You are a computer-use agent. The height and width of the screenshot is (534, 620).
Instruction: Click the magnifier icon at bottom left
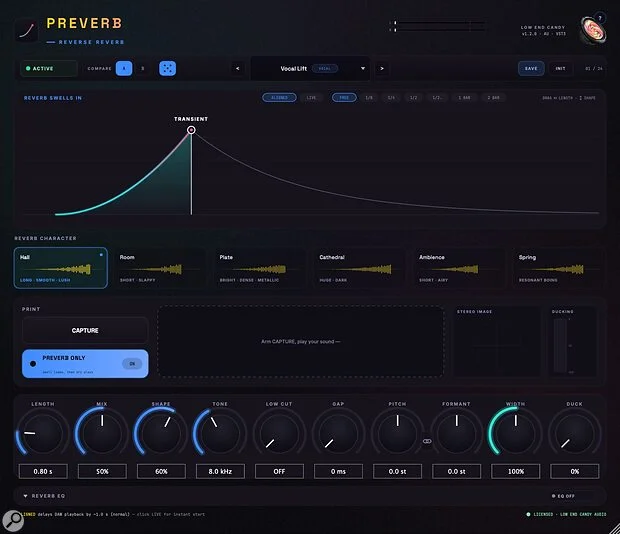13,520
